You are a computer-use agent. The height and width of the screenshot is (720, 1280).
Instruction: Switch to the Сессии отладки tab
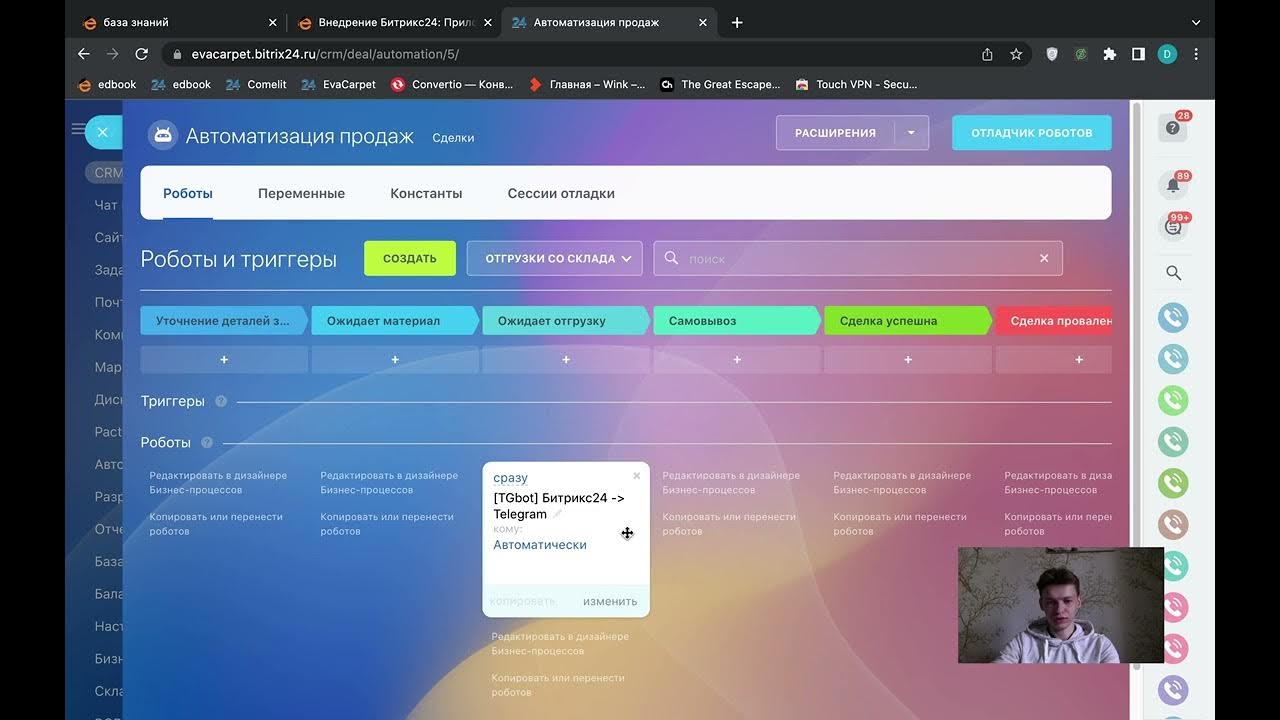click(561, 193)
